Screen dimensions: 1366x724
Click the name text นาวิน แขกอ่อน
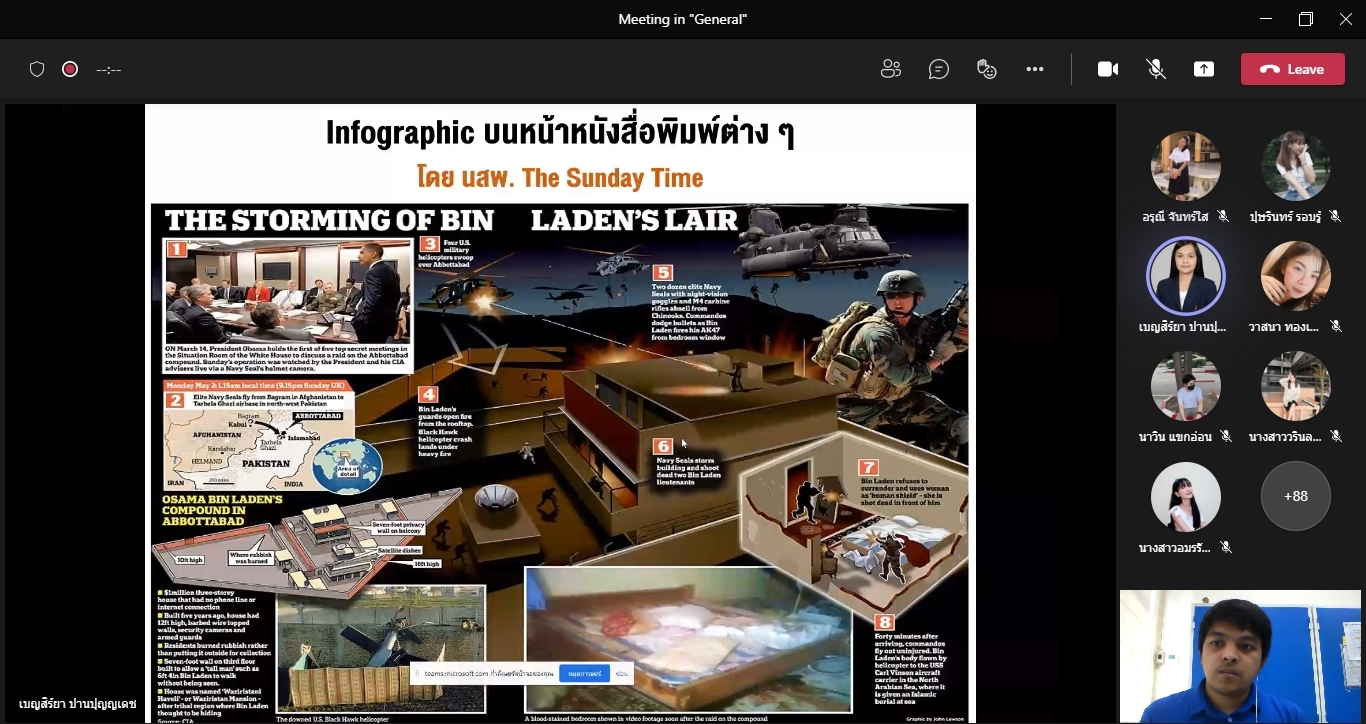[x=1177, y=436]
